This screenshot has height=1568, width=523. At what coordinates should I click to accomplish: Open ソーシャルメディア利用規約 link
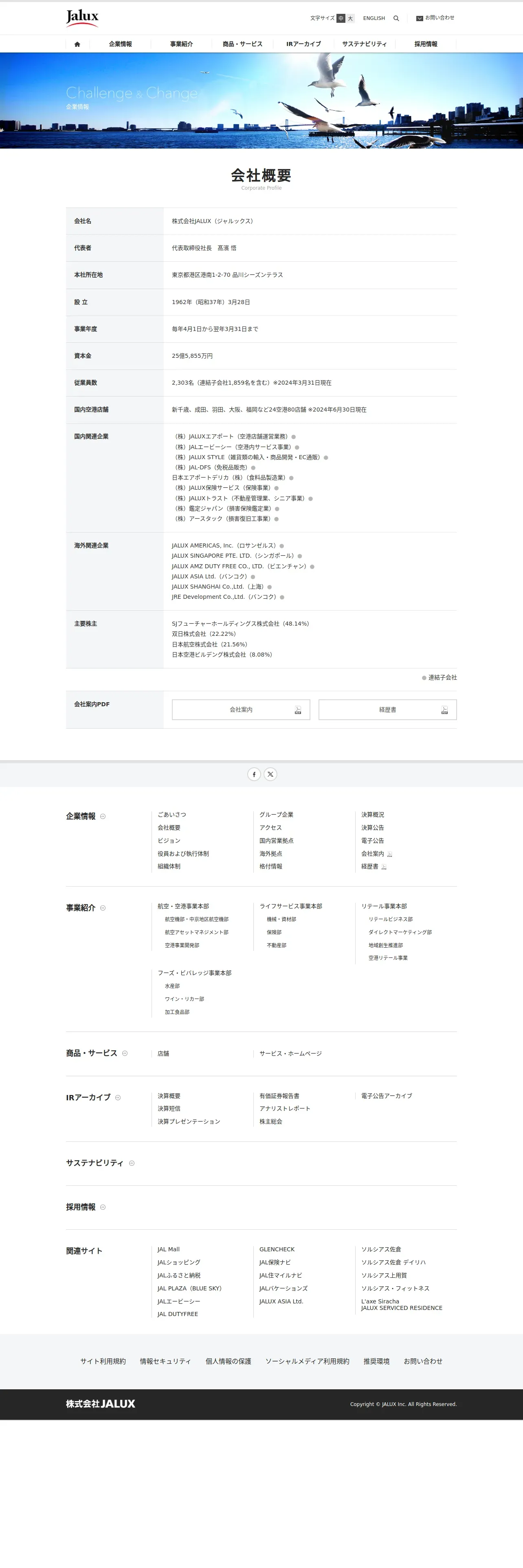pos(308,1361)
